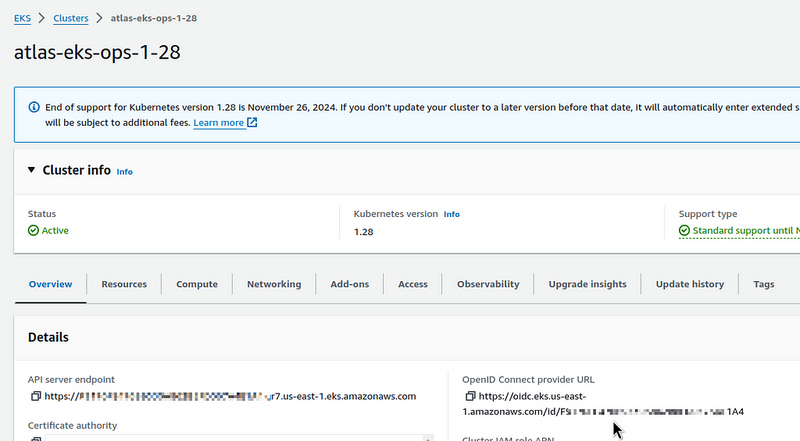
Task: View the Upgrade insights tab
Action: point(587,284)
